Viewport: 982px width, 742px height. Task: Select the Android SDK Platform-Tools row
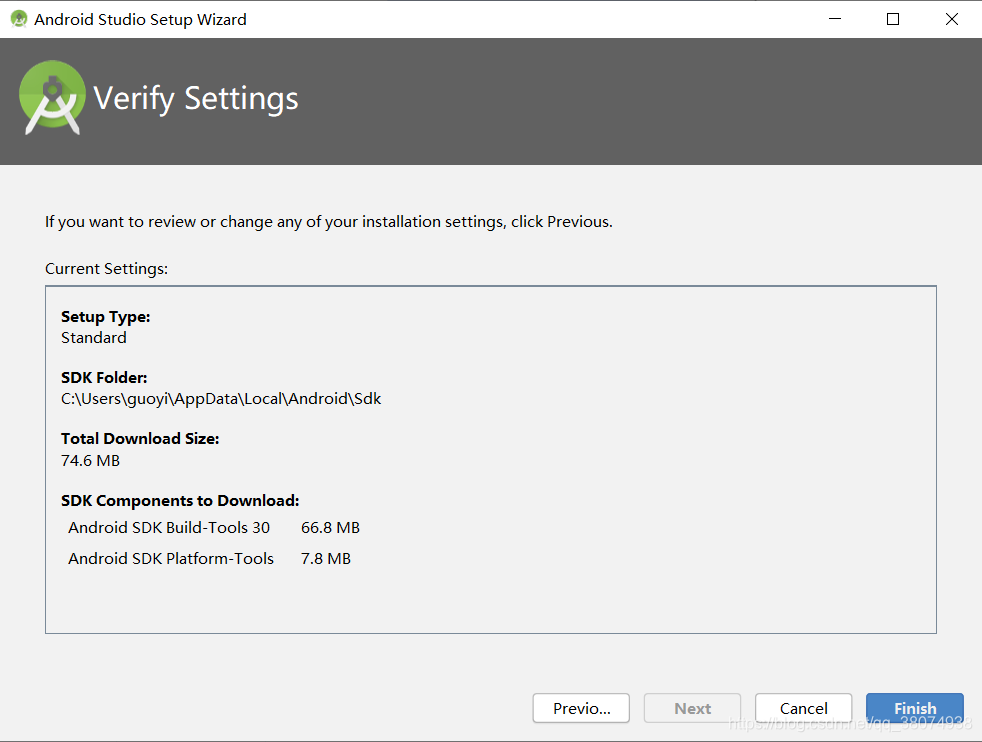pyautogui.click(x=209, y=559)
